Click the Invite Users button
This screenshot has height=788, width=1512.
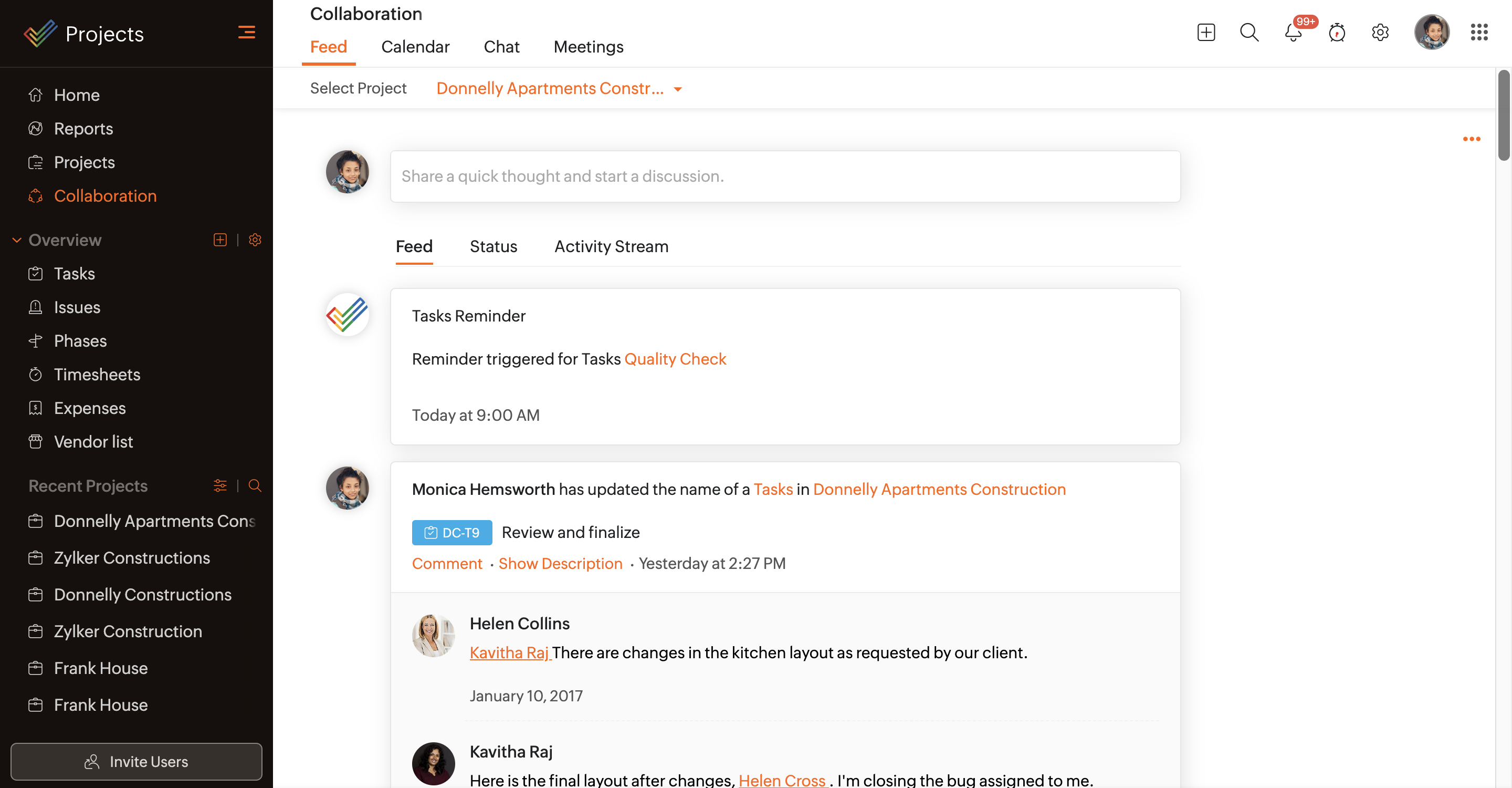(x=136, y=762)
